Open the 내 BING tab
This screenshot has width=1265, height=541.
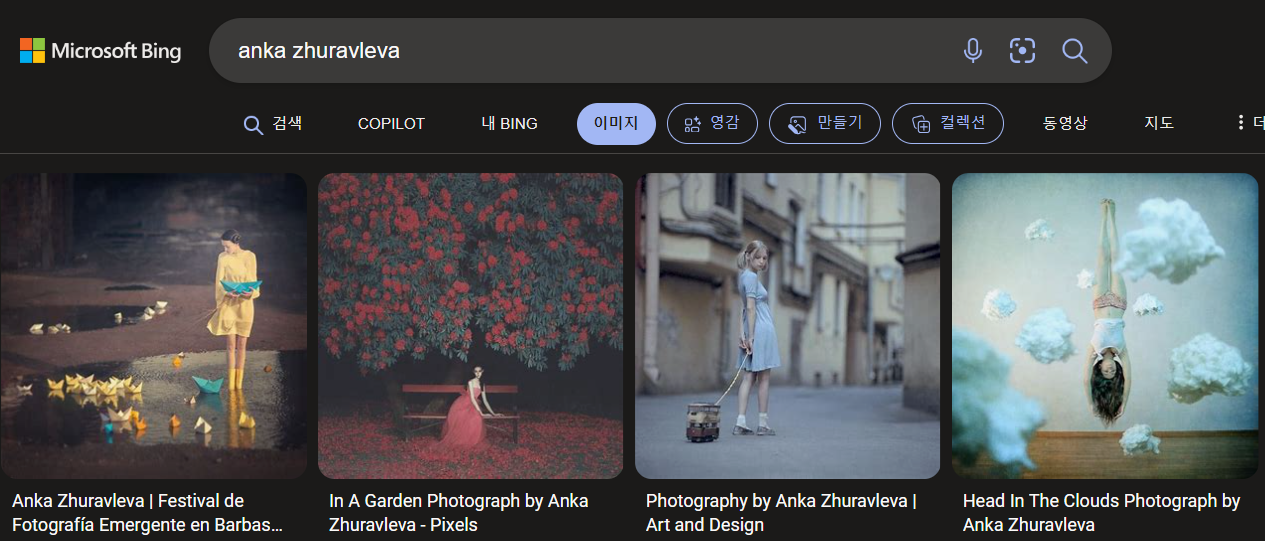pyautogui.click(x=509, y=124)
